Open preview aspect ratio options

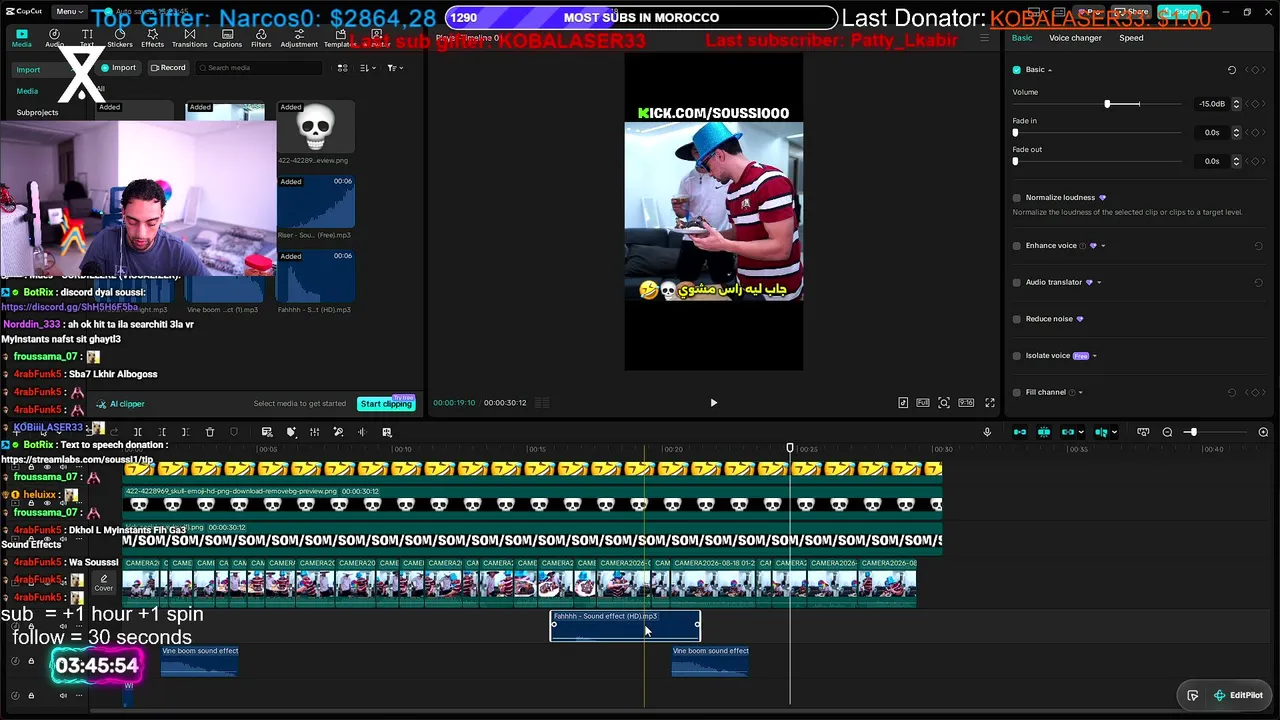click(966, 403)
